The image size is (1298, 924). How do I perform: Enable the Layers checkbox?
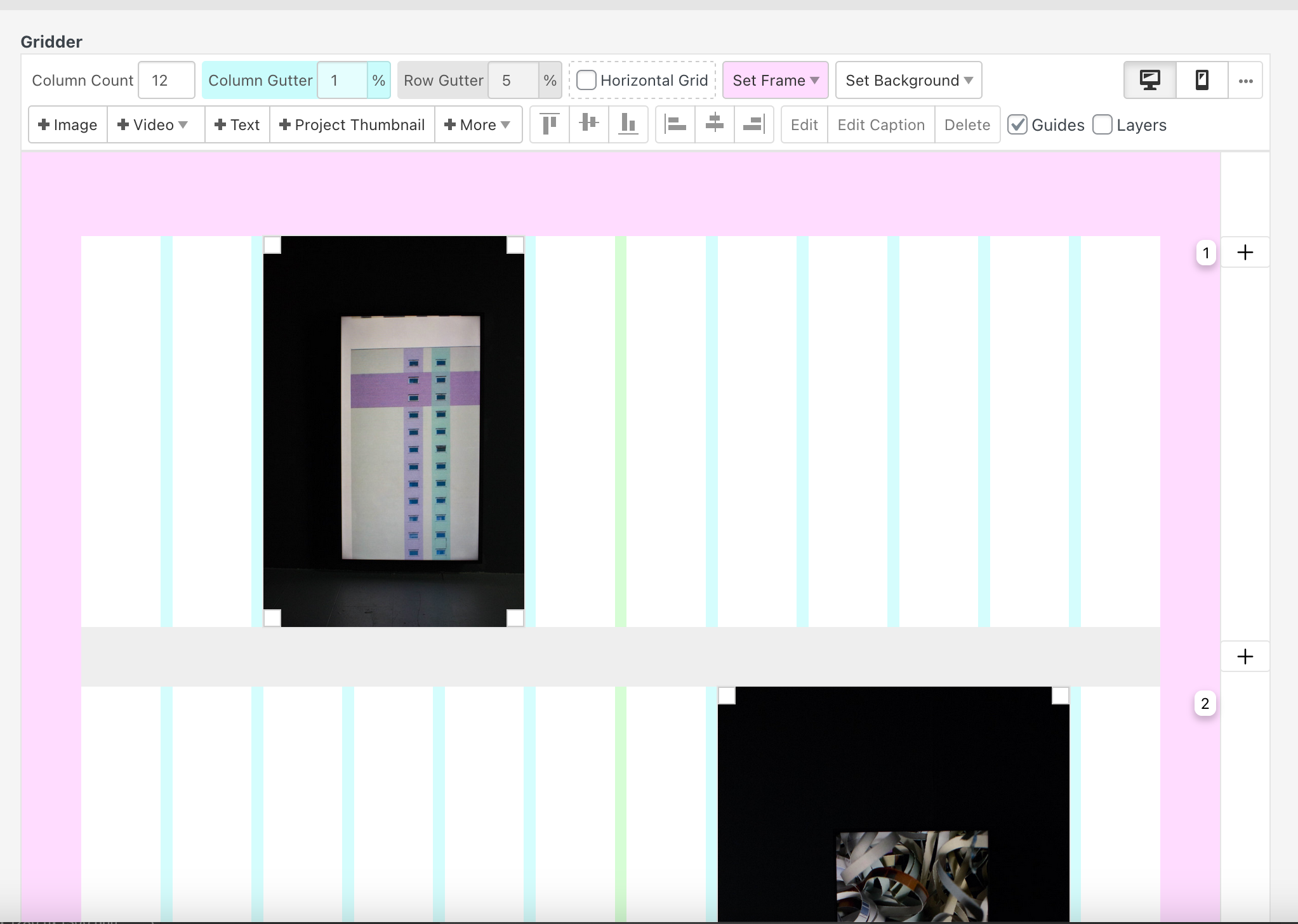1103,125
